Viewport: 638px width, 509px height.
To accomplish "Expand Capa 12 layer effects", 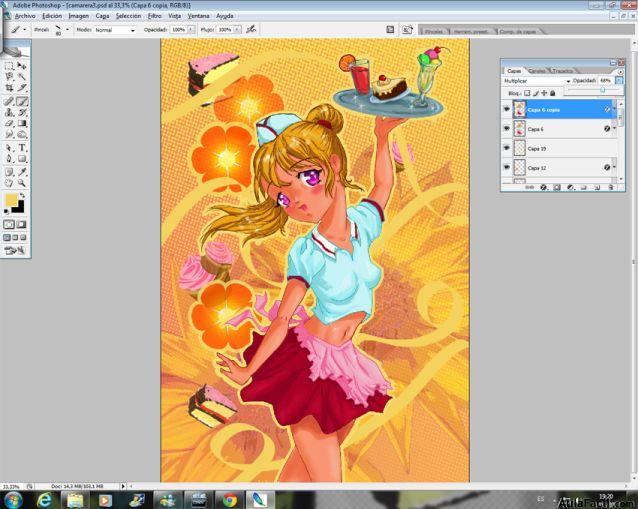I will tap(615, 167).
